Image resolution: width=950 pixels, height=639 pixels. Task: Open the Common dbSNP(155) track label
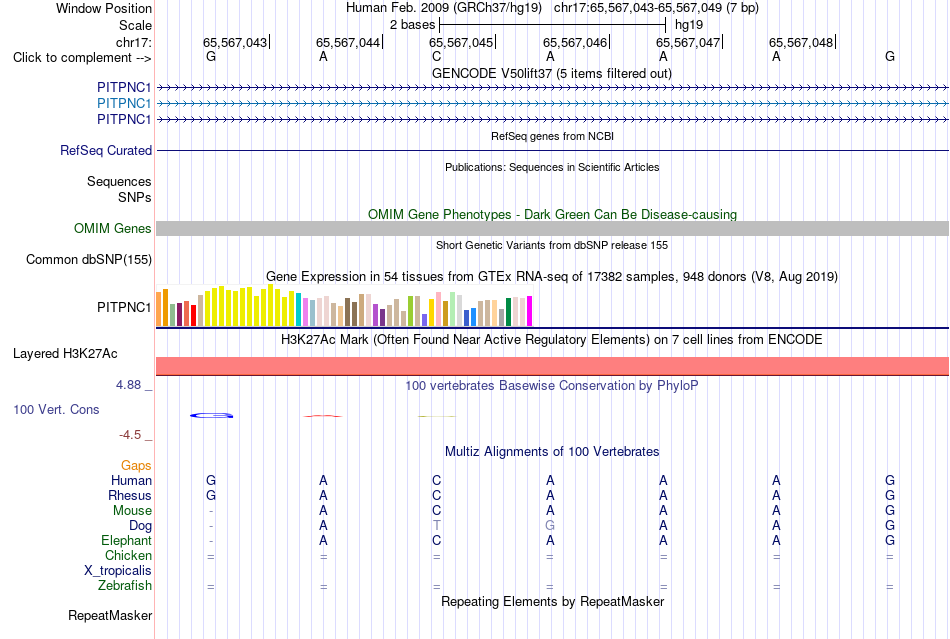point(88,259)
